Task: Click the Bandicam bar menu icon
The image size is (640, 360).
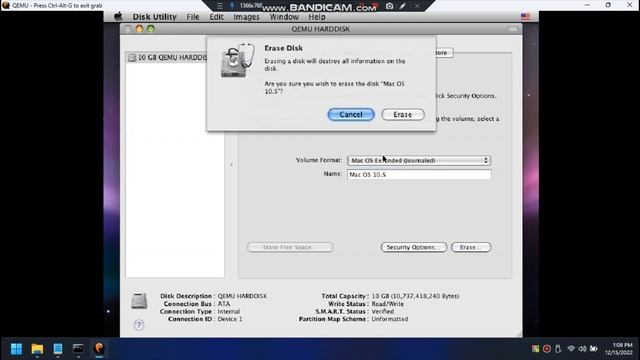Action: point(220,6)
